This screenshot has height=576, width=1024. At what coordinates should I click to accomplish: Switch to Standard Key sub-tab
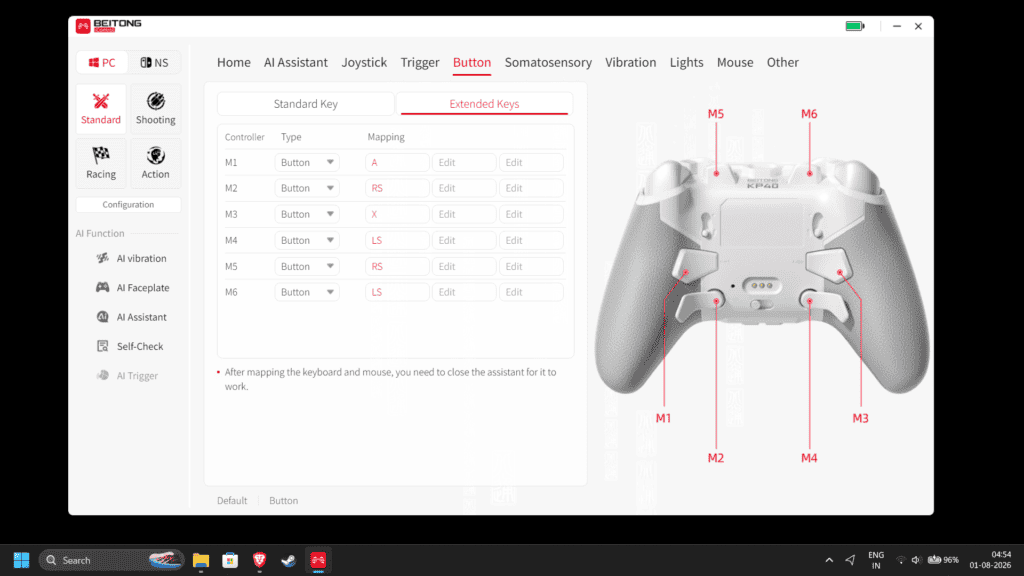[306, 104]
